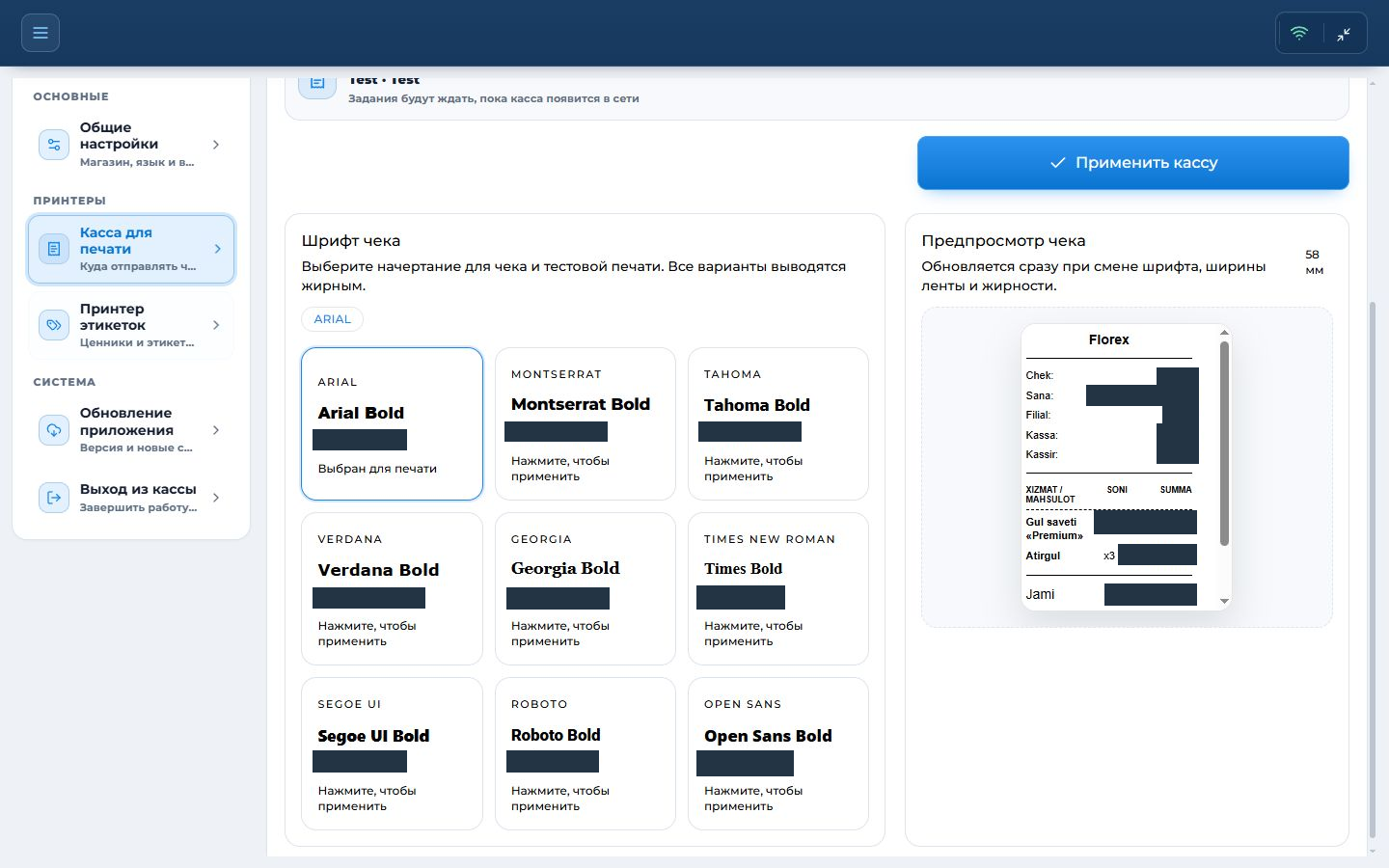Select Выход из кассы menu item
The image size is (1389, 868).
point(131,498)
